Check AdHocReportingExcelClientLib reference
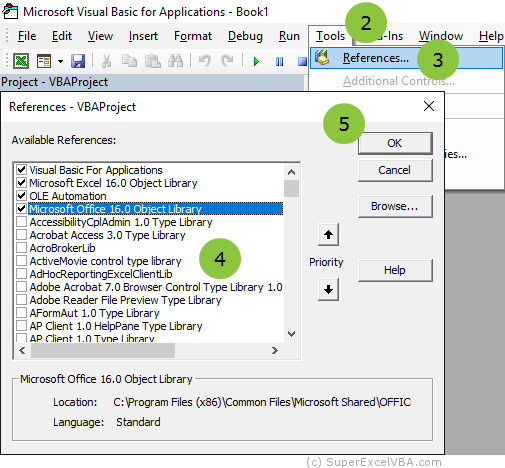Viewport: 505px width, 468px height. point(21,274)
